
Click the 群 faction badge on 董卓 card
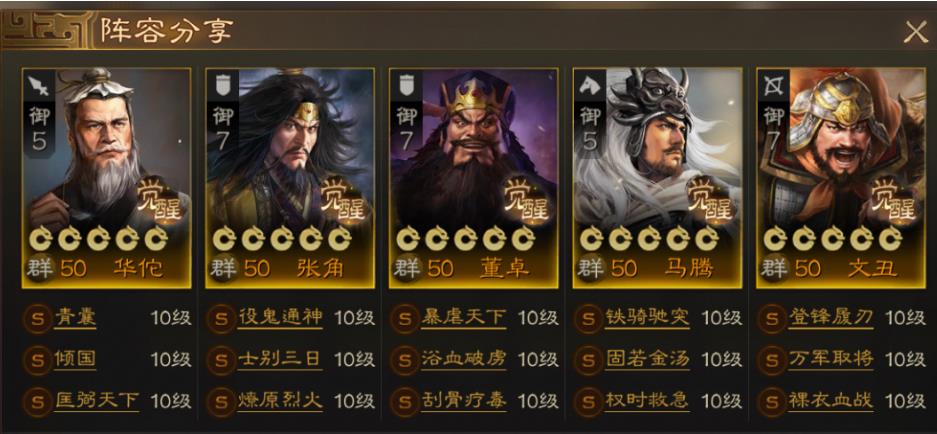(x=404, y=268)
